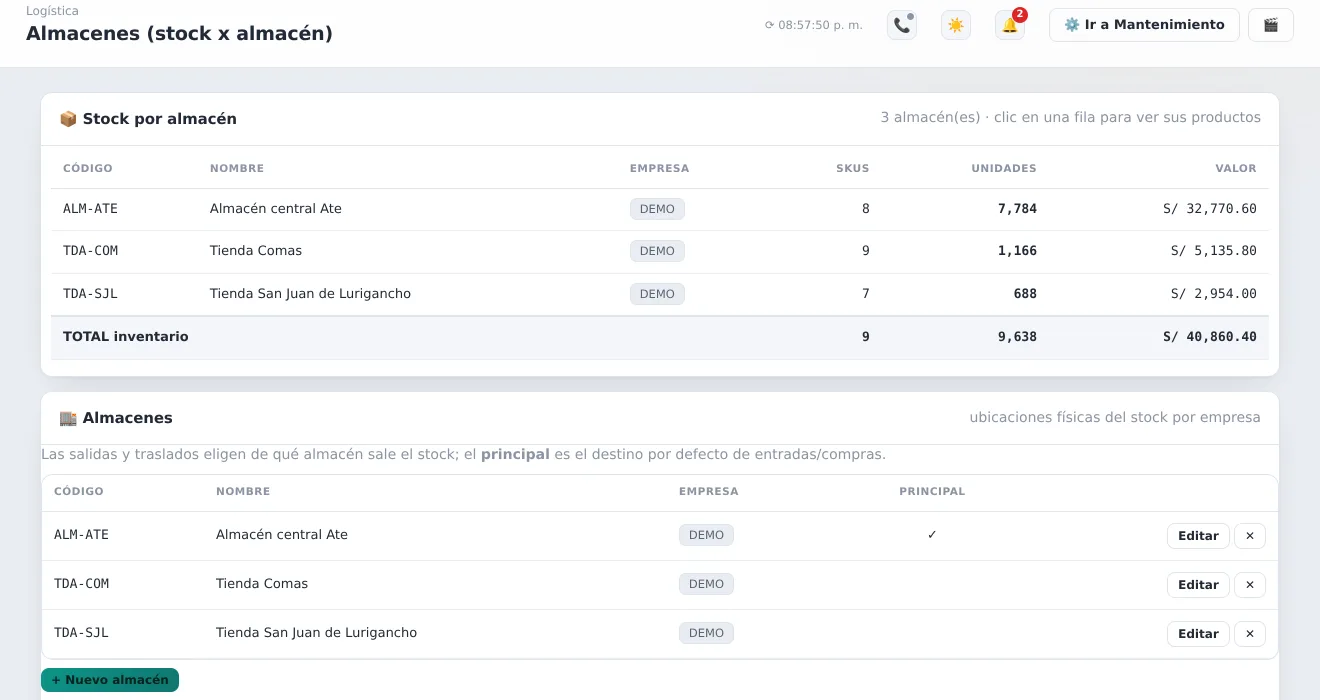
Task: Delete Tienda Comas with its X button
Action: [x=1250, y=585]
